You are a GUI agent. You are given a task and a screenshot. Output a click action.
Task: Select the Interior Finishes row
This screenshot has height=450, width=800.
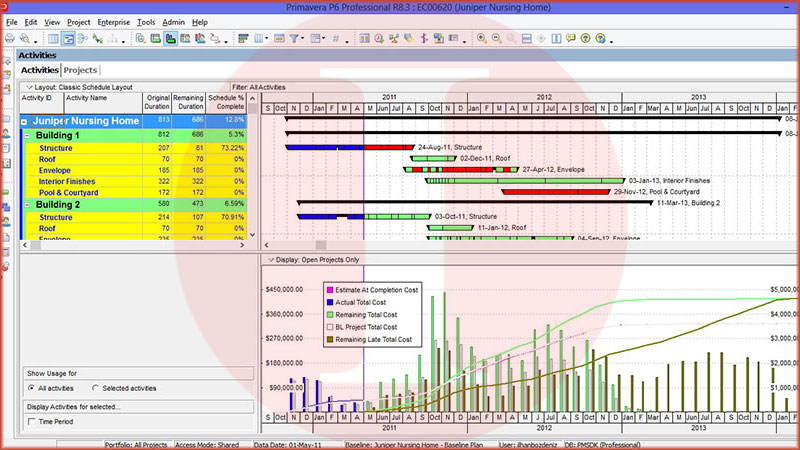[x=134, y=182]
